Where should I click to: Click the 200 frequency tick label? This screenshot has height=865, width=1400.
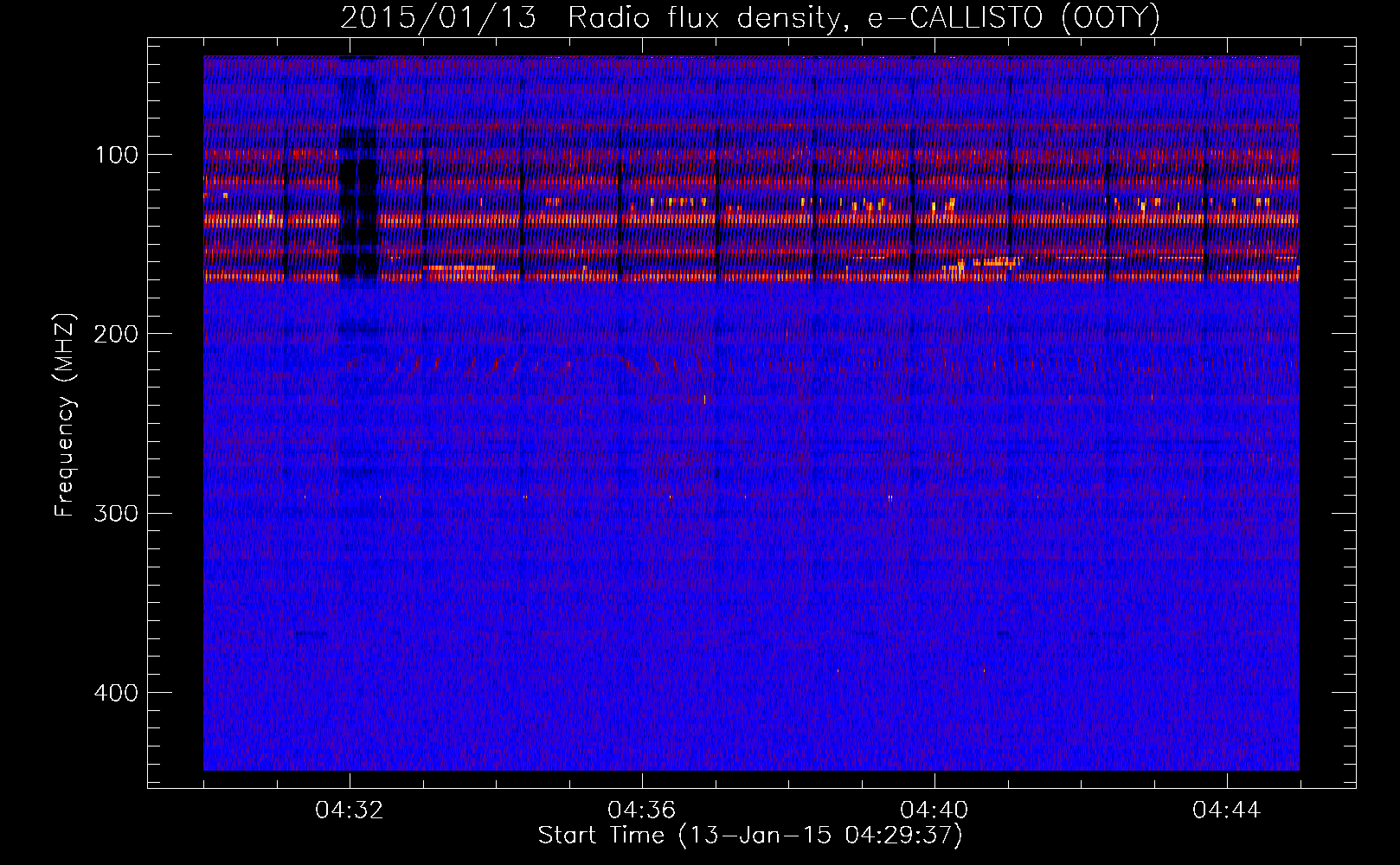coord(116,334)
